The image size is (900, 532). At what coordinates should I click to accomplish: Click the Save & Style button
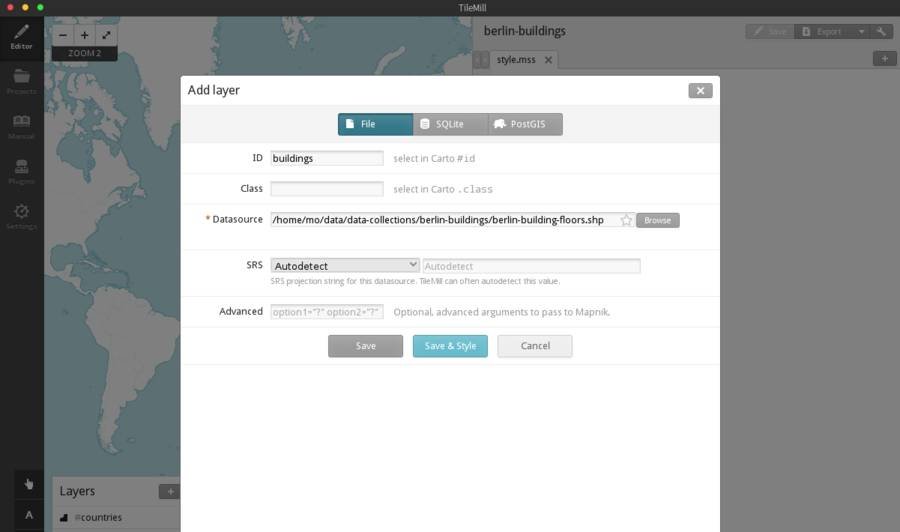point(450,346)
